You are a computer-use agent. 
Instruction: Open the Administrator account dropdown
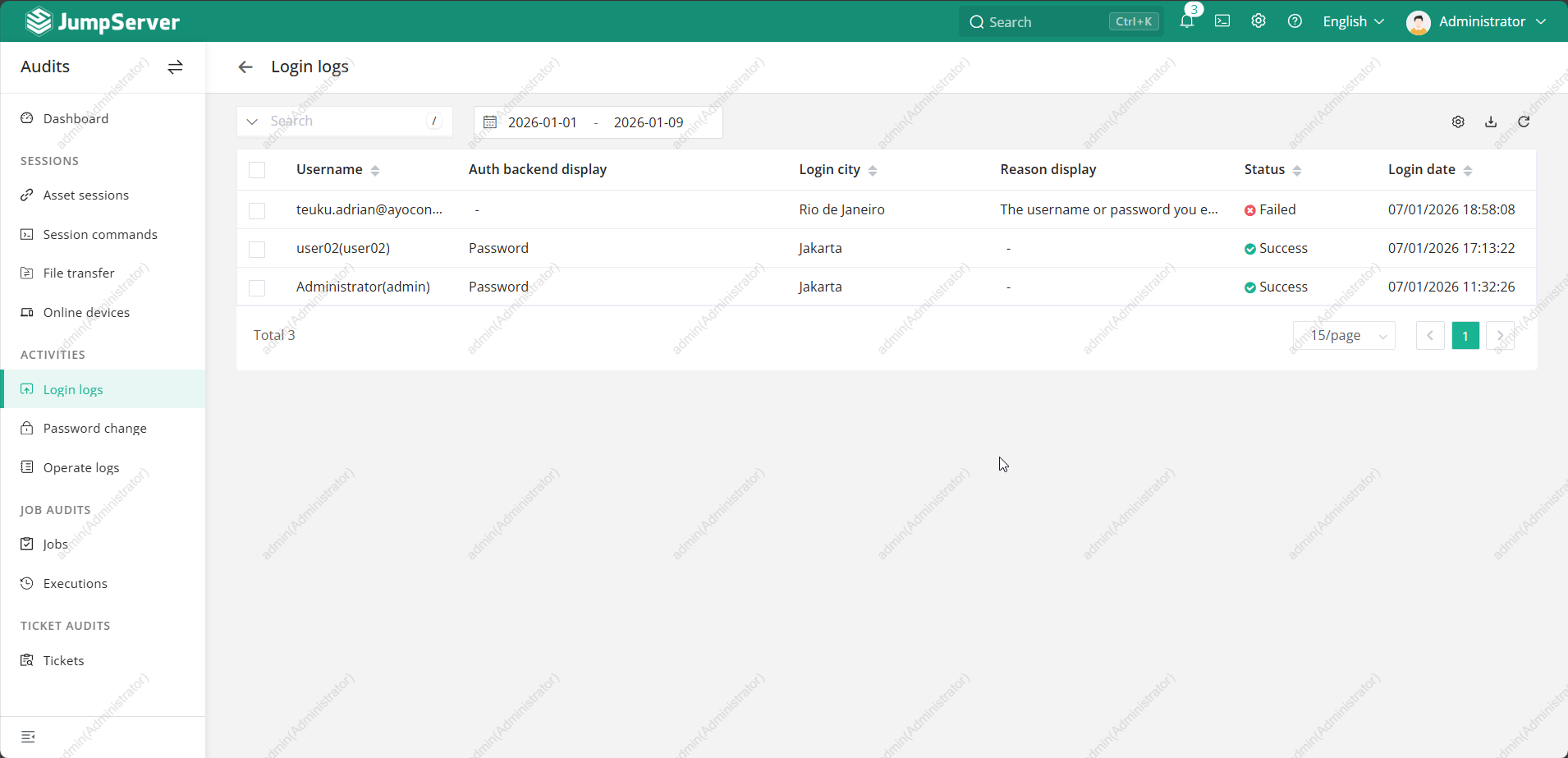click(1476, 21)
